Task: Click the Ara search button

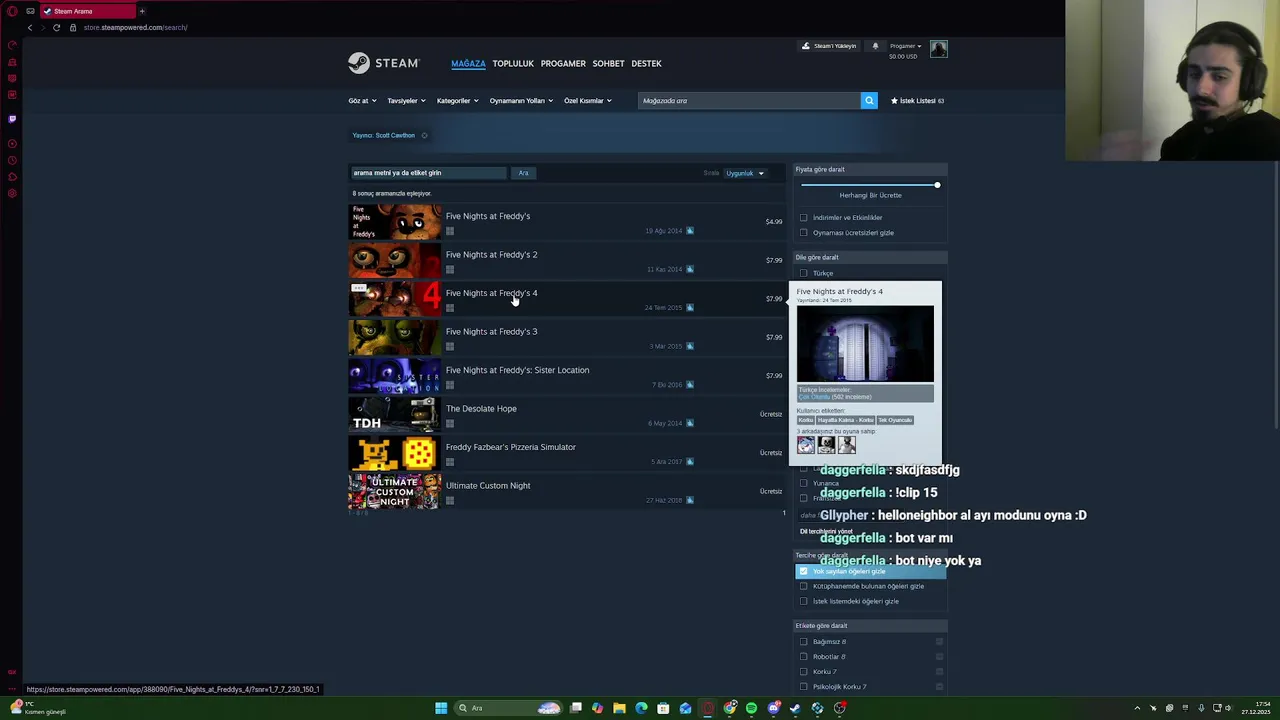Action: coord(523,173)
